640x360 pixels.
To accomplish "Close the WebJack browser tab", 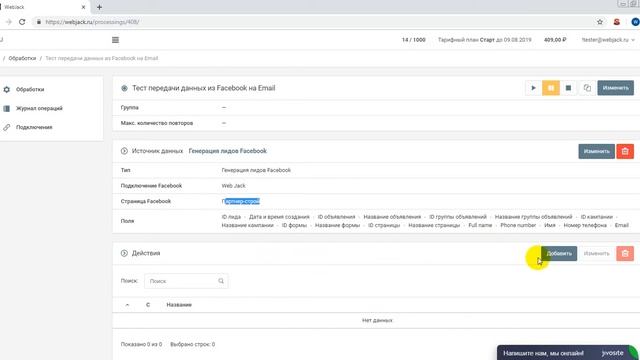I will (x=83, y=7).
